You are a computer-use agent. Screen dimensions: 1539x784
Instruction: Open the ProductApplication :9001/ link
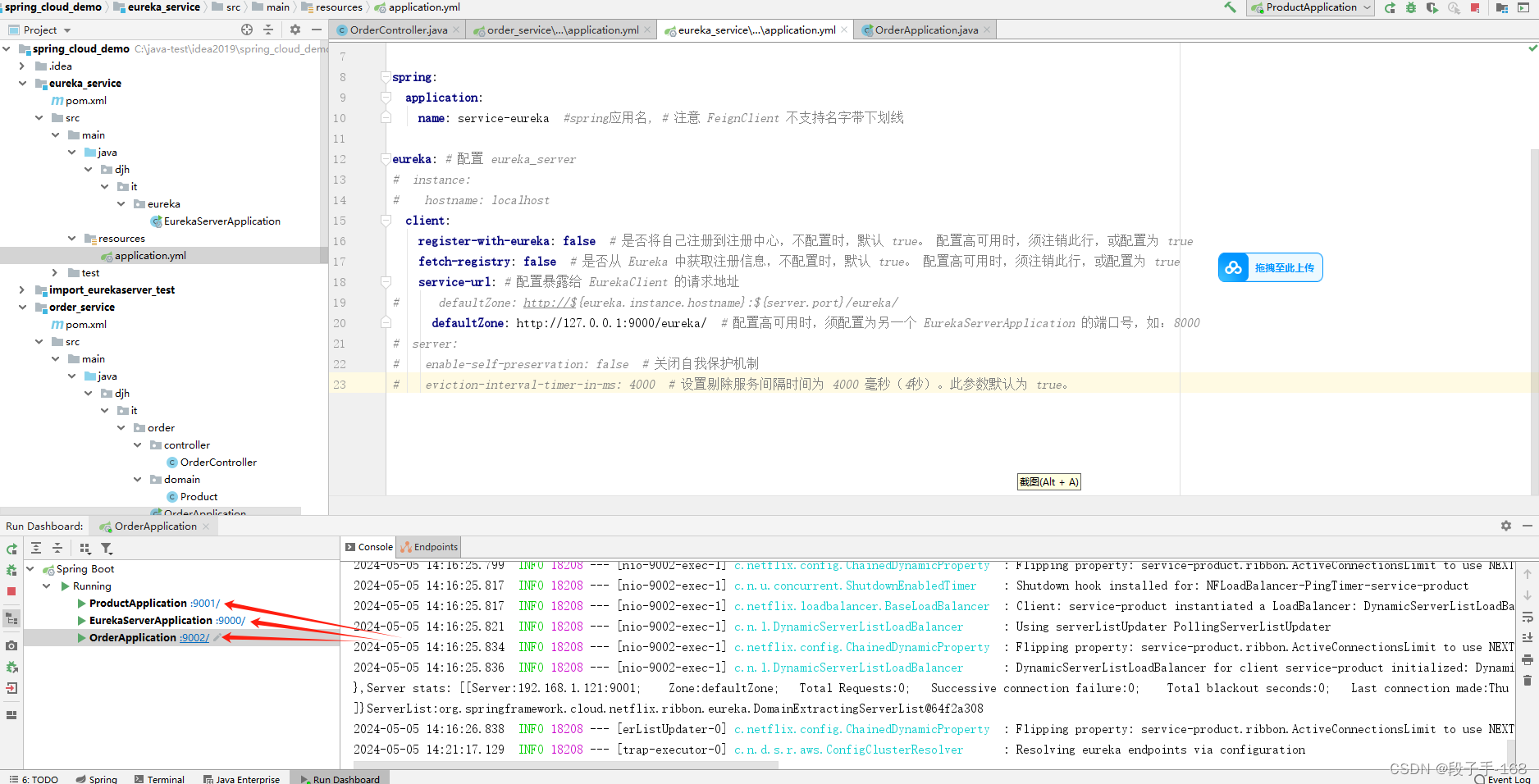coord(205,603)
